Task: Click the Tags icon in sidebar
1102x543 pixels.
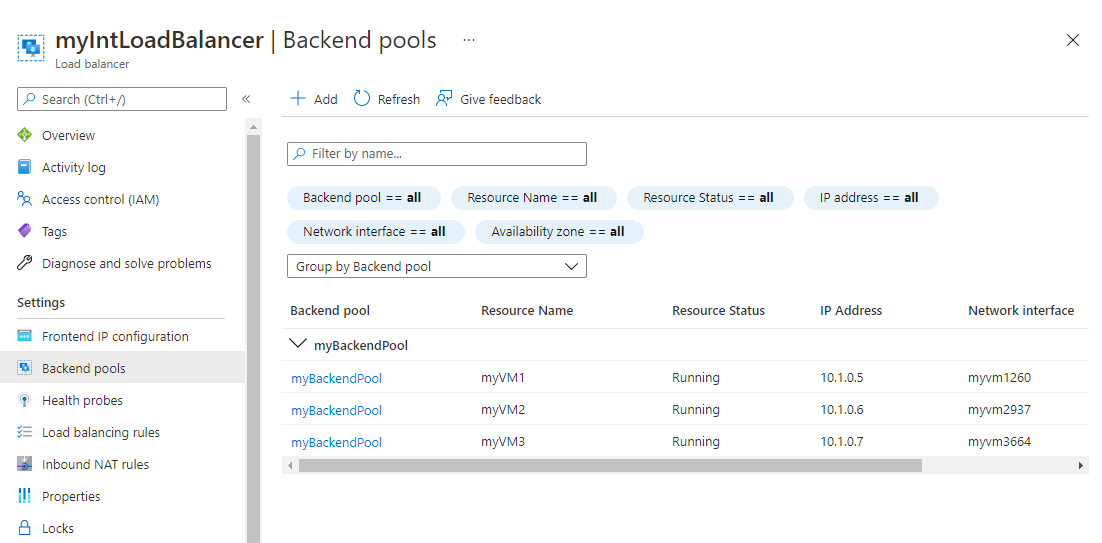Action: [x=25, y=231]
